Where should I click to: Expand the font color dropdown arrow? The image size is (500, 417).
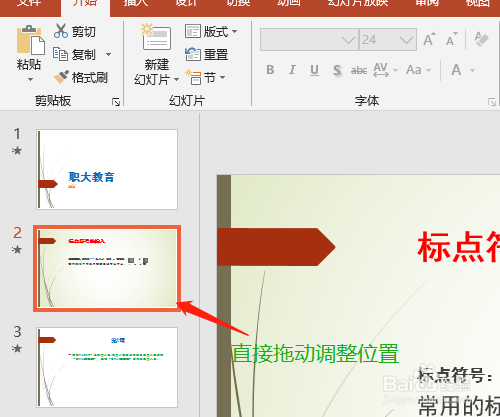472,70
